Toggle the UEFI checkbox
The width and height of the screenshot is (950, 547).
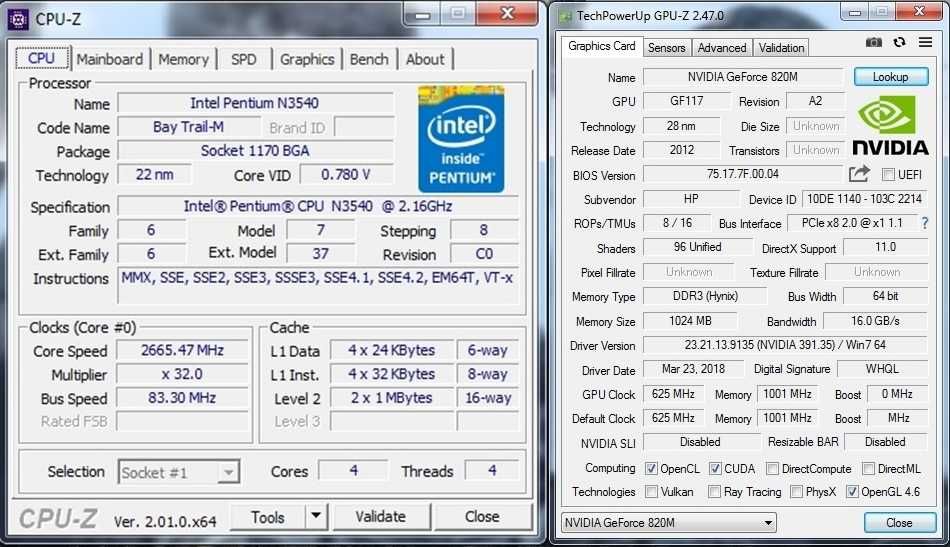(888, 174)
